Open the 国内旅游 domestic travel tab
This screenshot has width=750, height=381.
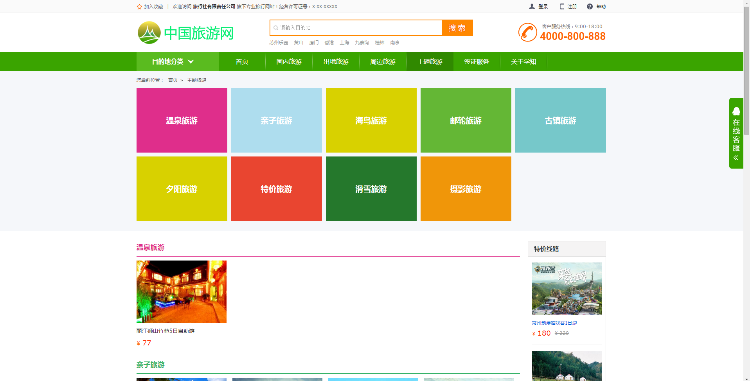click(x=289, y=62)
